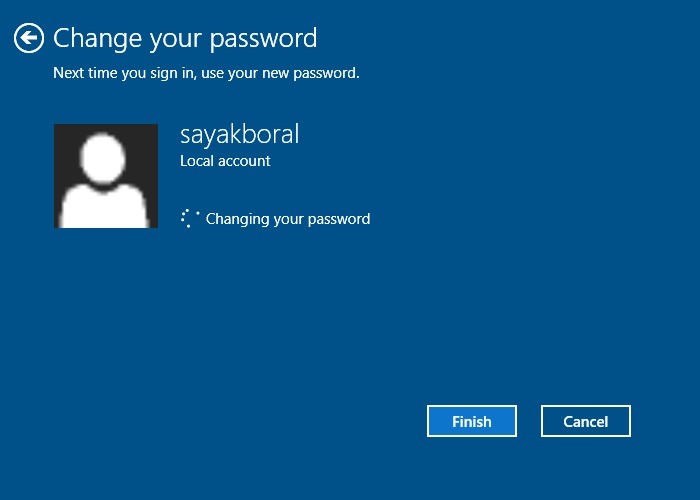Image resolution: width=700 pixels, height=500 pixels.
Task: Abort the password change with Cancel
Action: pyautogui.click(x=586, y=421)
